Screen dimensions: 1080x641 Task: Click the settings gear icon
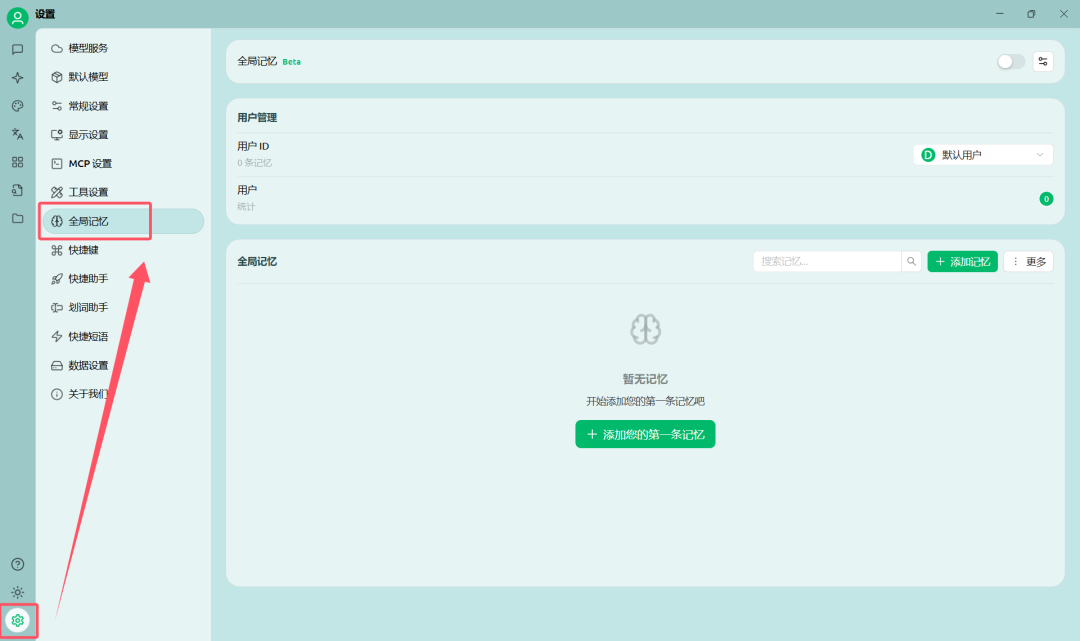pyautogui.click(x=18, y=620)
